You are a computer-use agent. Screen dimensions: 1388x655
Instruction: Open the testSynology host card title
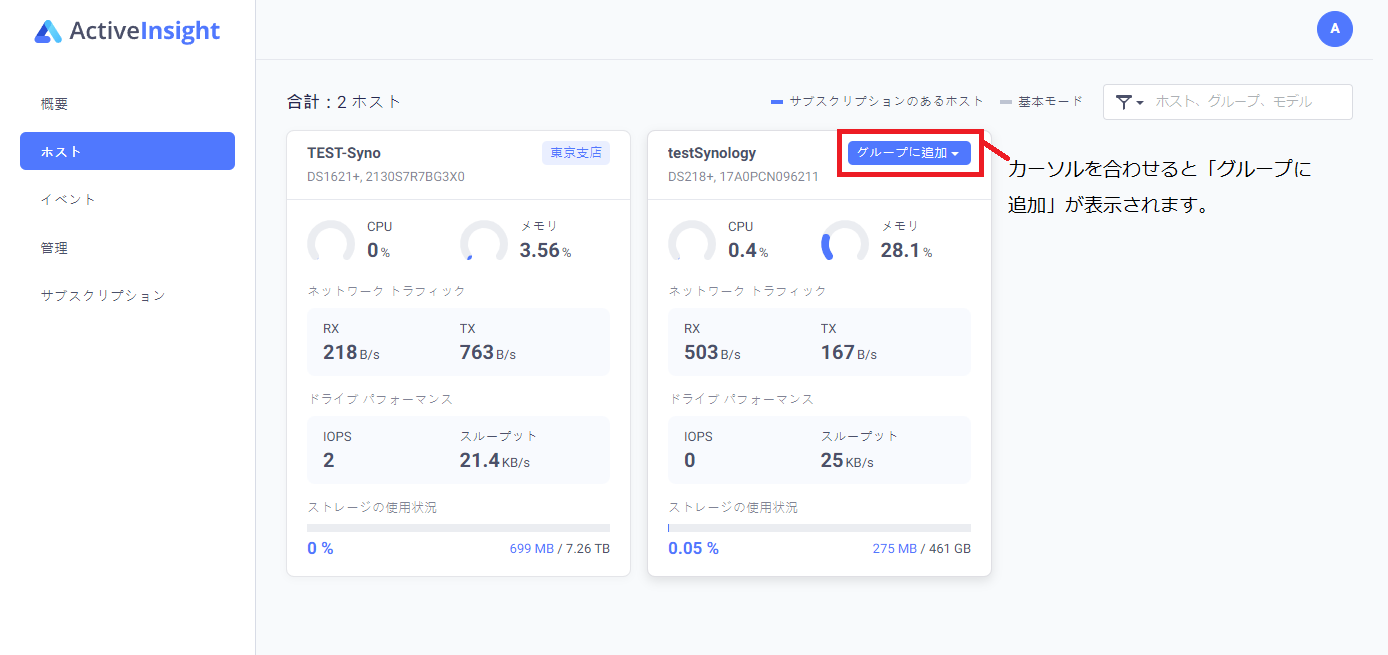coord(712,153)
